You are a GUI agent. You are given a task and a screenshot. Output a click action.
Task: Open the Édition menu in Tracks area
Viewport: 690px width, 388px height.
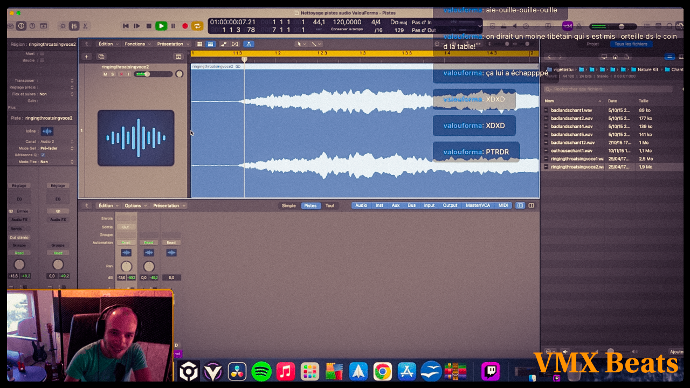(x=108, y=44)
